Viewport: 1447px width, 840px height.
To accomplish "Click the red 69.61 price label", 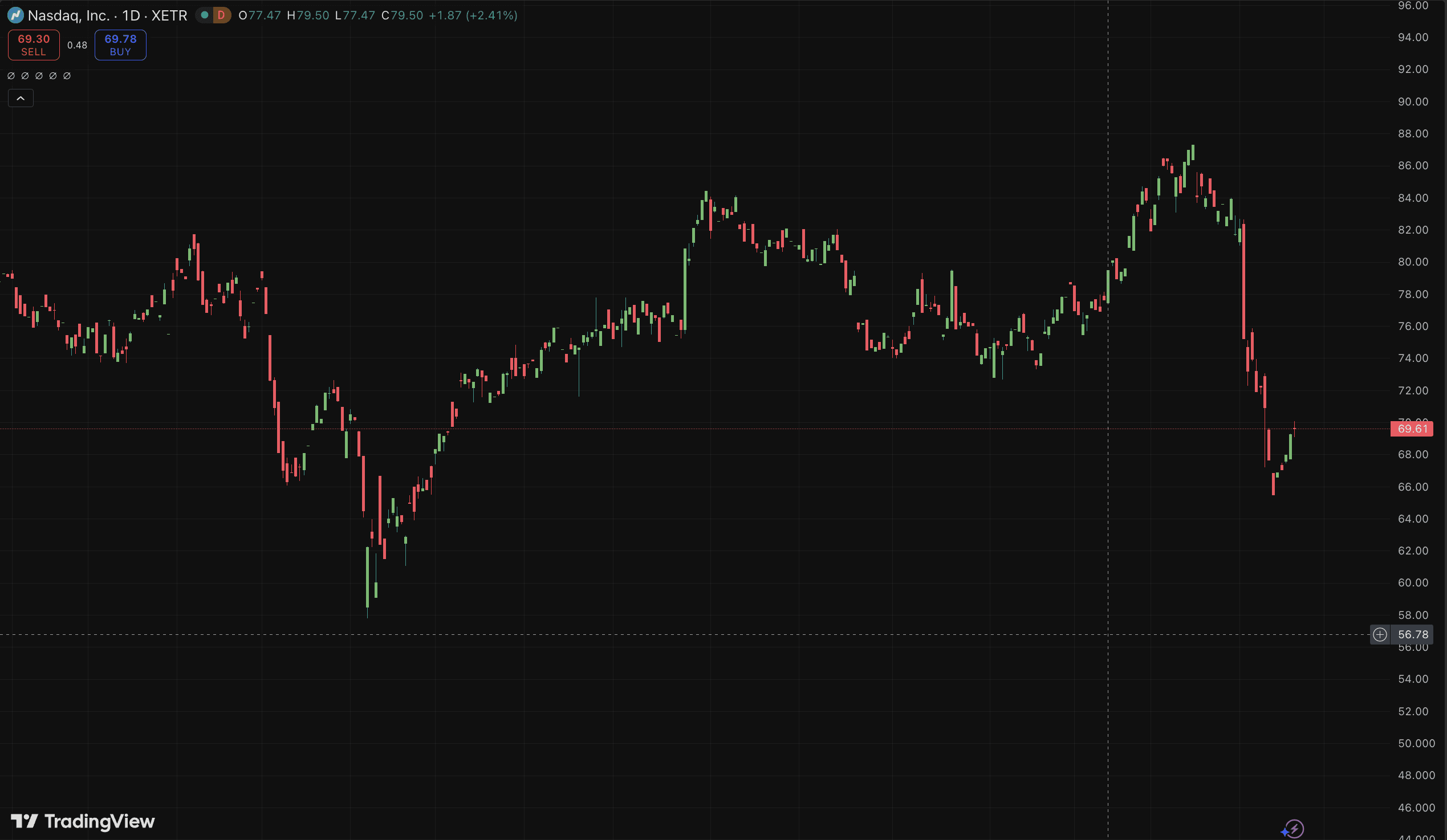I will pyautogui.click(x=1412, y=429).
